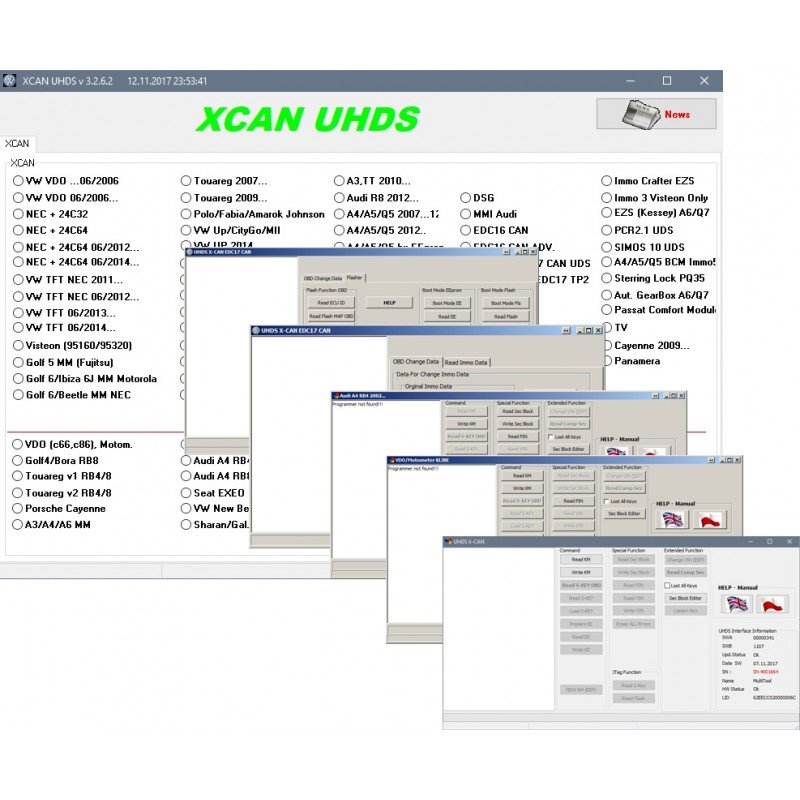Screen dimensions: 800x800
Task: Maximize the main XCAN UHDS window
Action: point(666,81)
